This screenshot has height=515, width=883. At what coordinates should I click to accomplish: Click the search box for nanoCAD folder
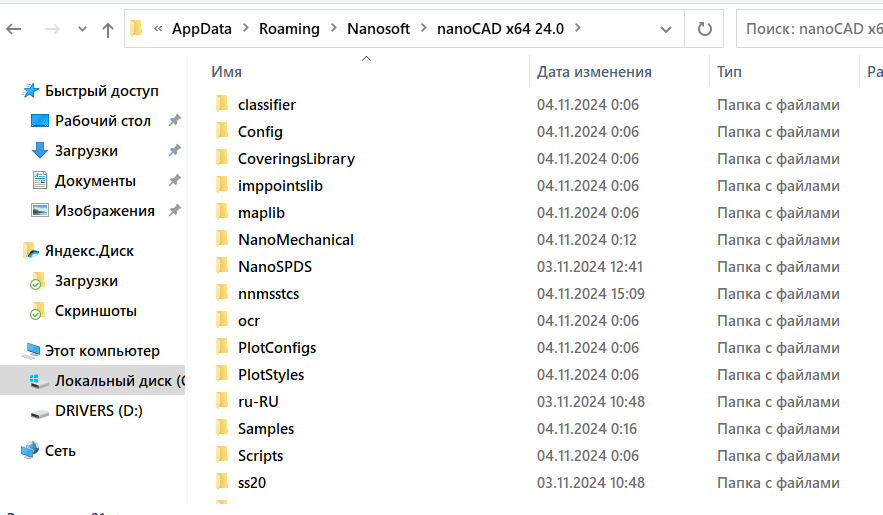(x=811, y=29)
